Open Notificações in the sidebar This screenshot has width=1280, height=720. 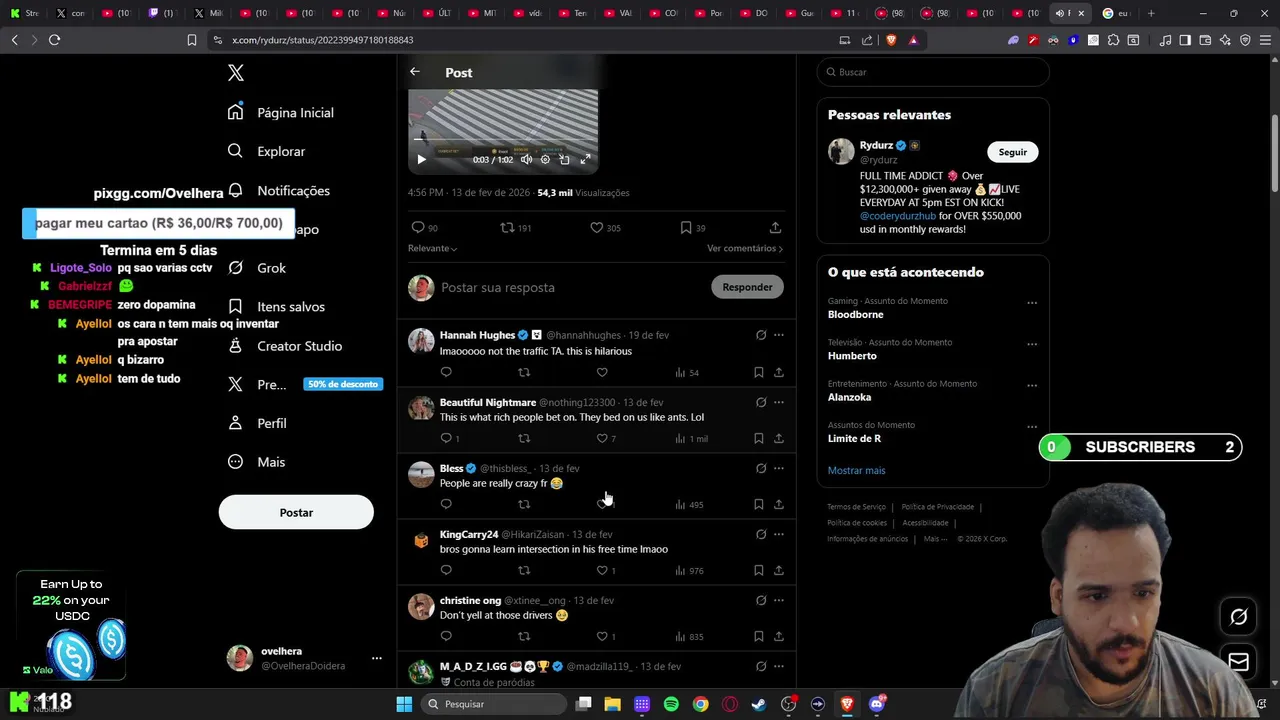click(279, 190)
